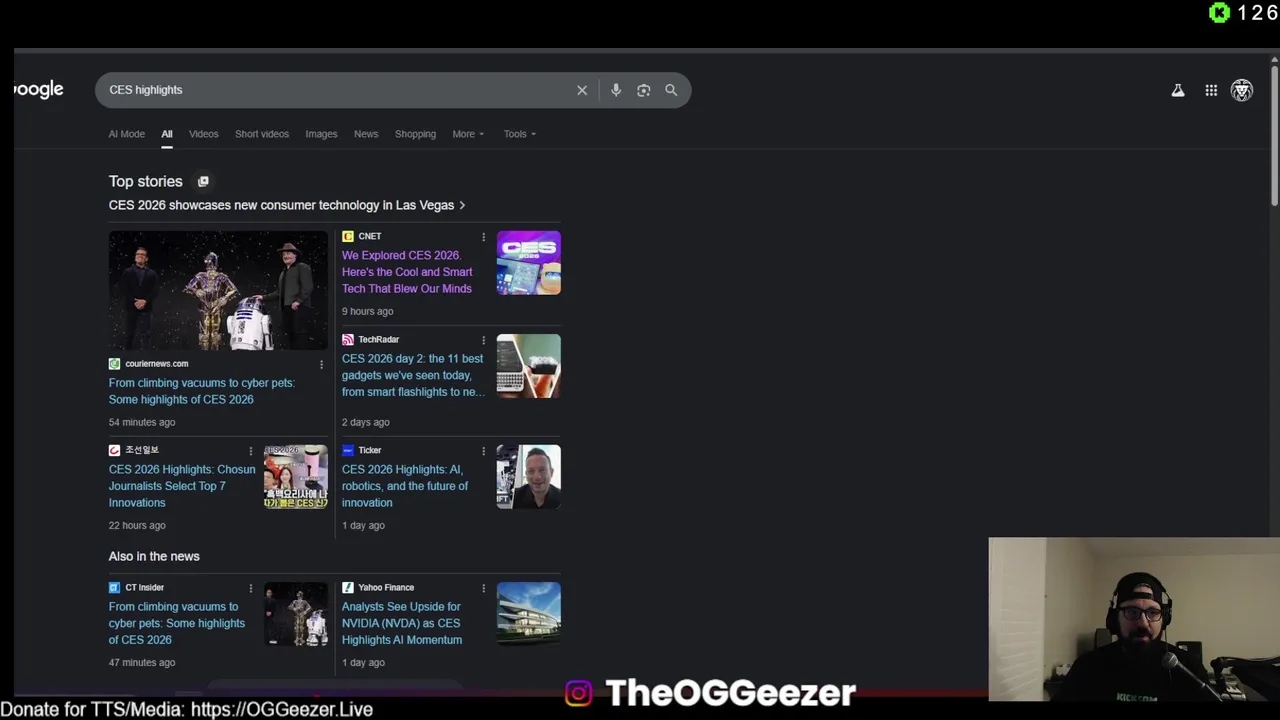1280x720 pixels.
Task: Start voice search with the microphone icon
Action: (x=616, y=90)
